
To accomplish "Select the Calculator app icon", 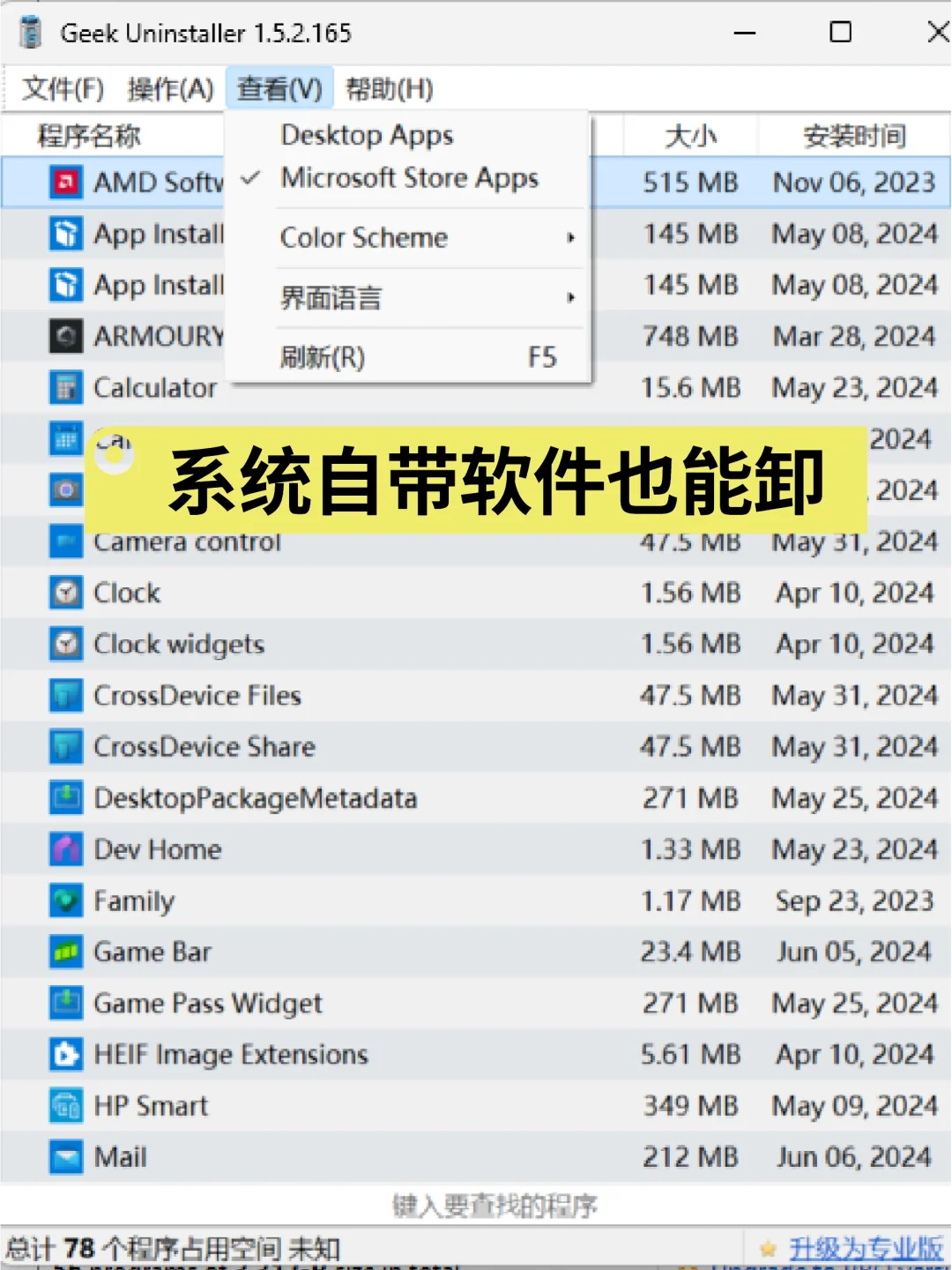I will tap(65, 387).
